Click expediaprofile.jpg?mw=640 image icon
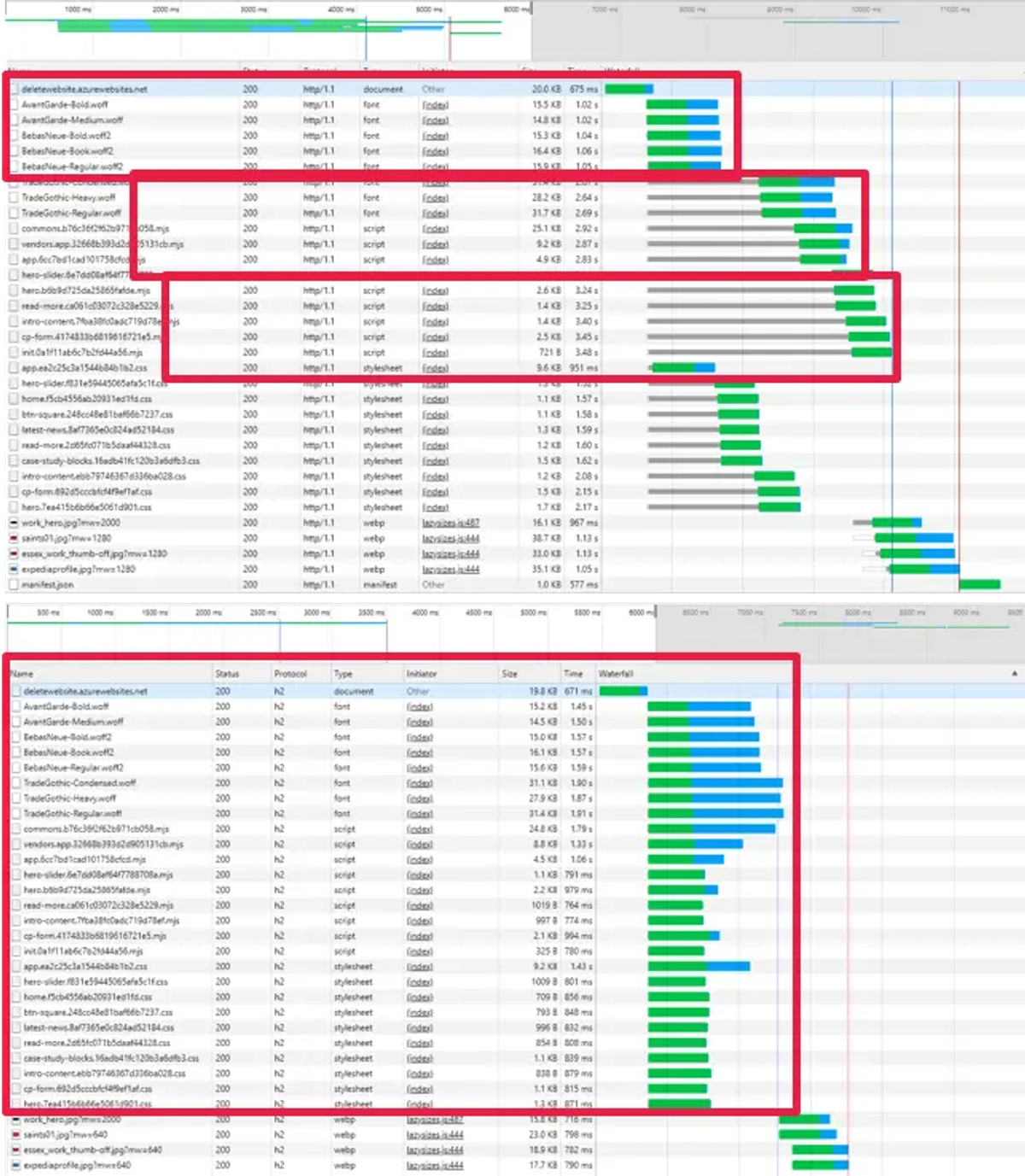 click(x=15, y=1165)
